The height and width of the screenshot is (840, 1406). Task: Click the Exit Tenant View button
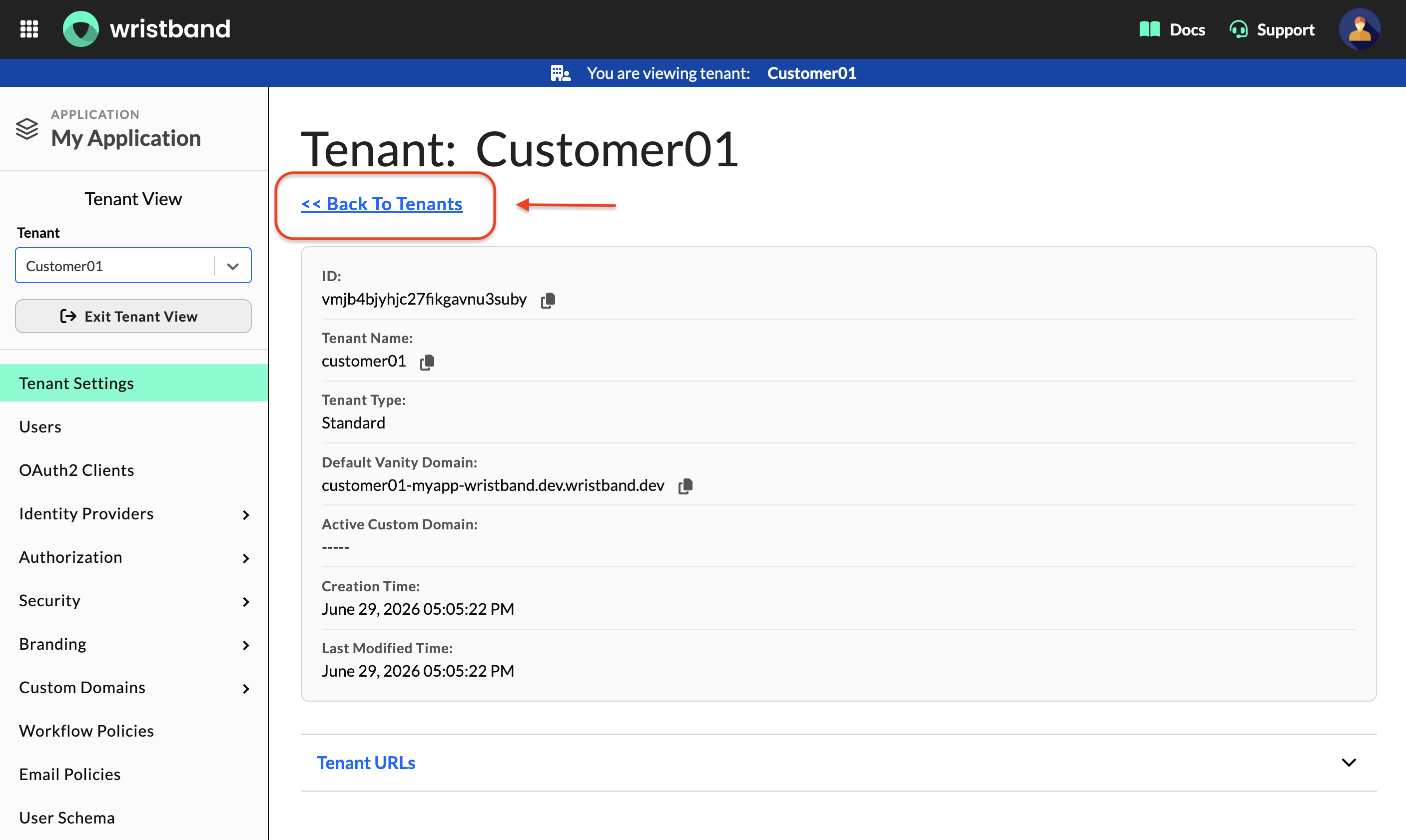[133, 317]
